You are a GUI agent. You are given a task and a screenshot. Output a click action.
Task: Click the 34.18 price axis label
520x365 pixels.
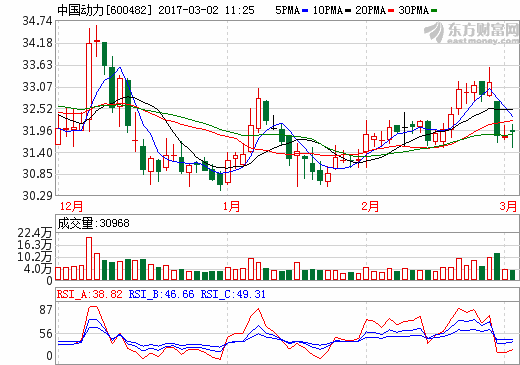click(38, 43)
